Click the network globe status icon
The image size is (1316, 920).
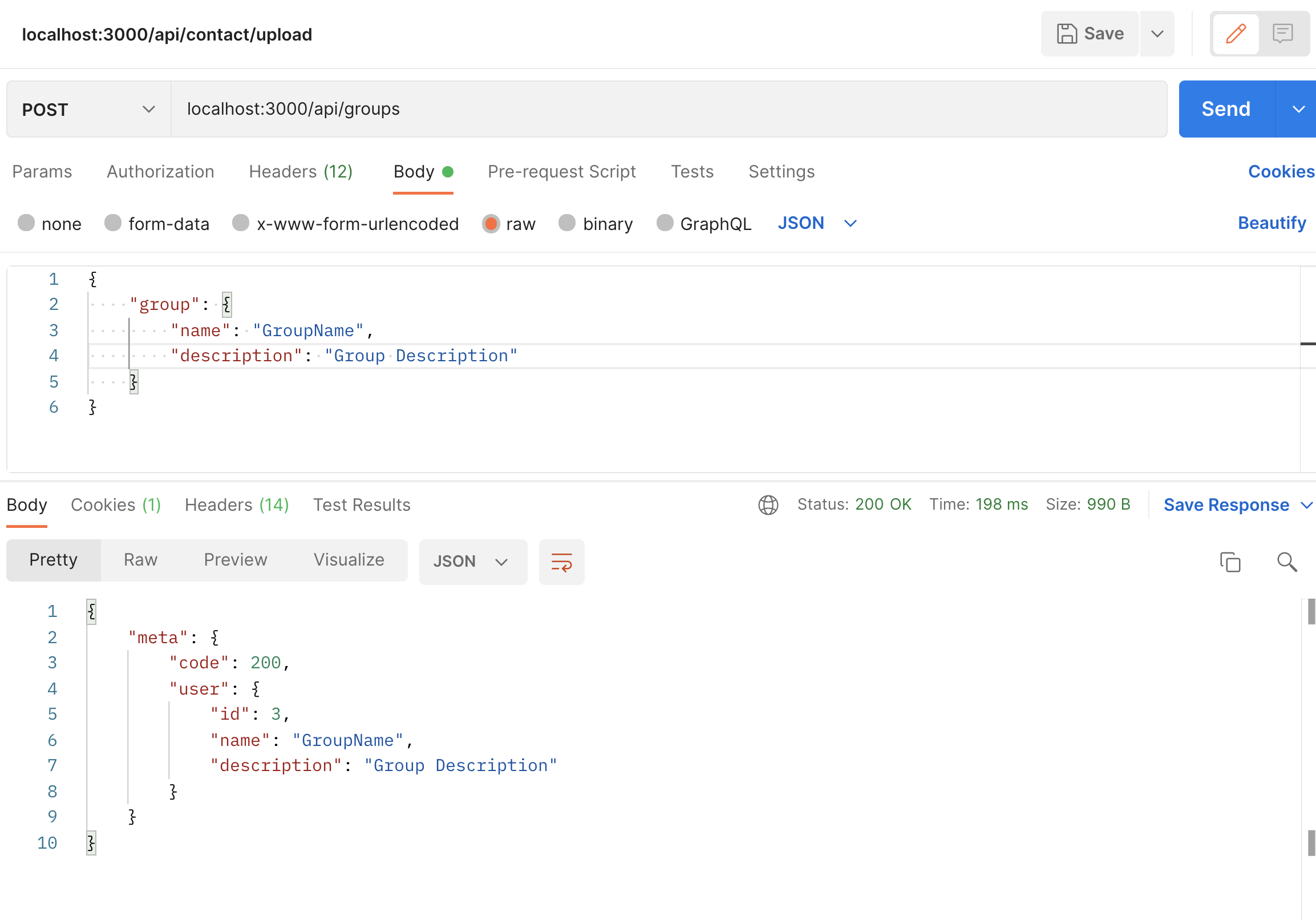pos(768,505)
